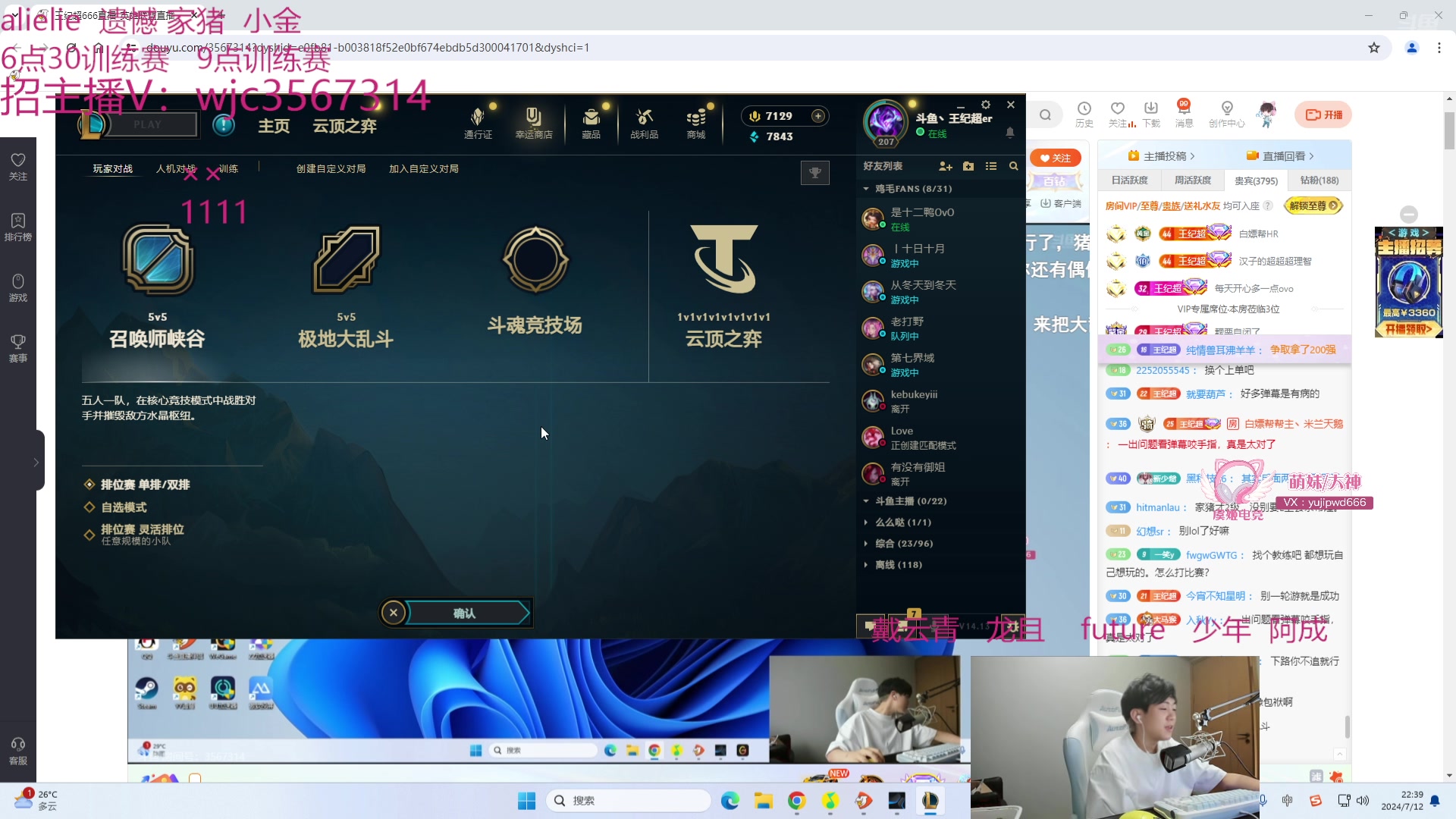
Task: Open File Explorer from taskbar
Action: click(x=764, y=801)
